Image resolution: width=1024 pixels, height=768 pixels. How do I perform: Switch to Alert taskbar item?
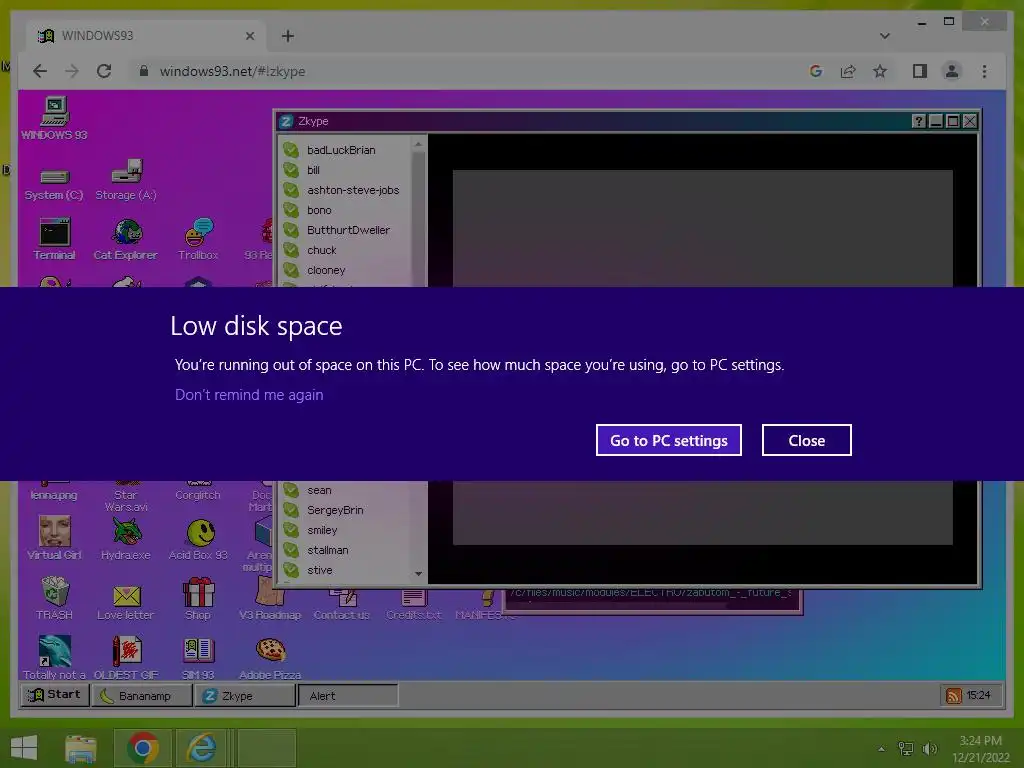348,696
